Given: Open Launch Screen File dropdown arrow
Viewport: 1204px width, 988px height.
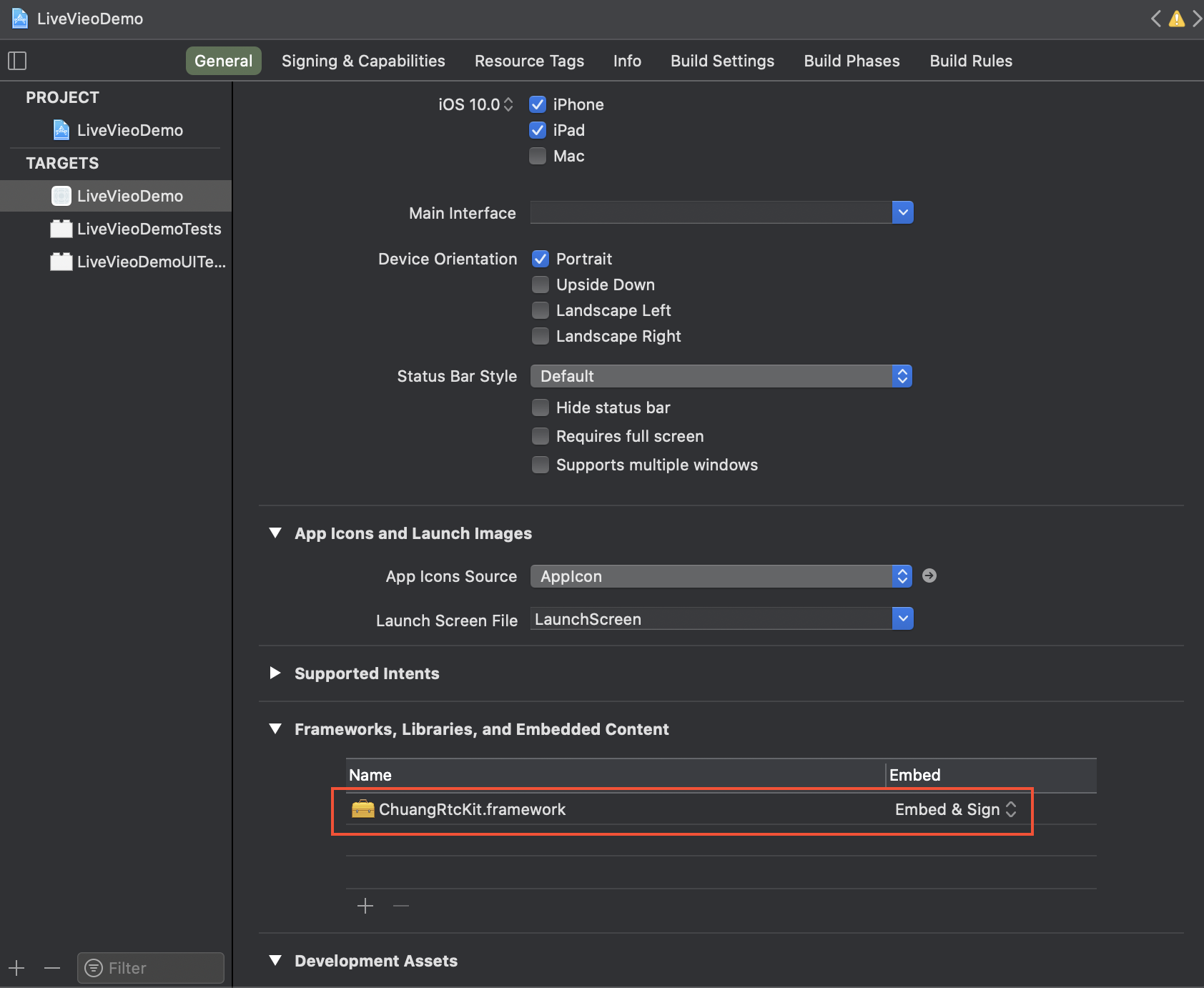Looking at the screenshot, I should 903,618.
